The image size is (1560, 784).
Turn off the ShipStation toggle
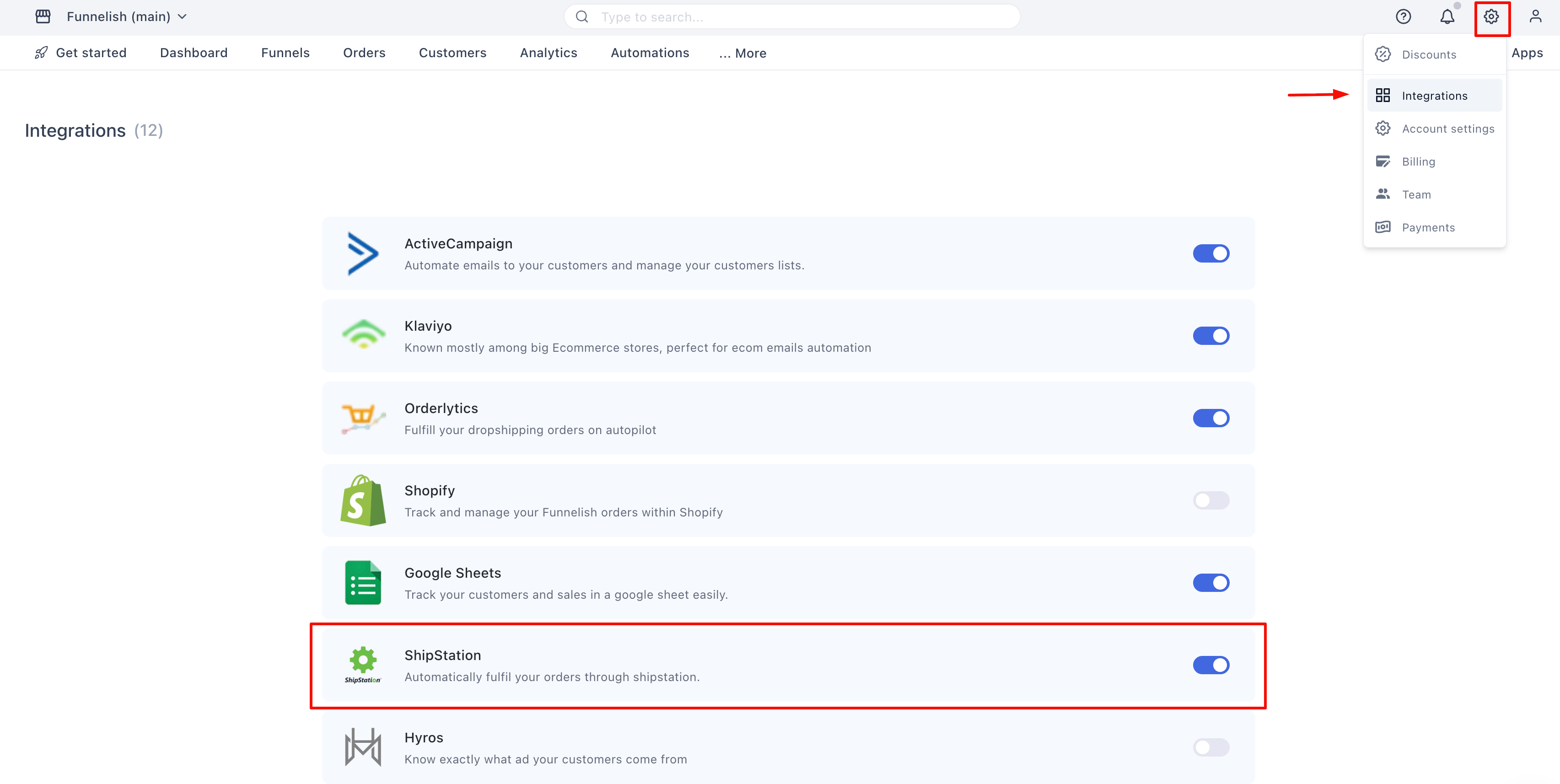pyautogui.click(x=1210, y=666)
